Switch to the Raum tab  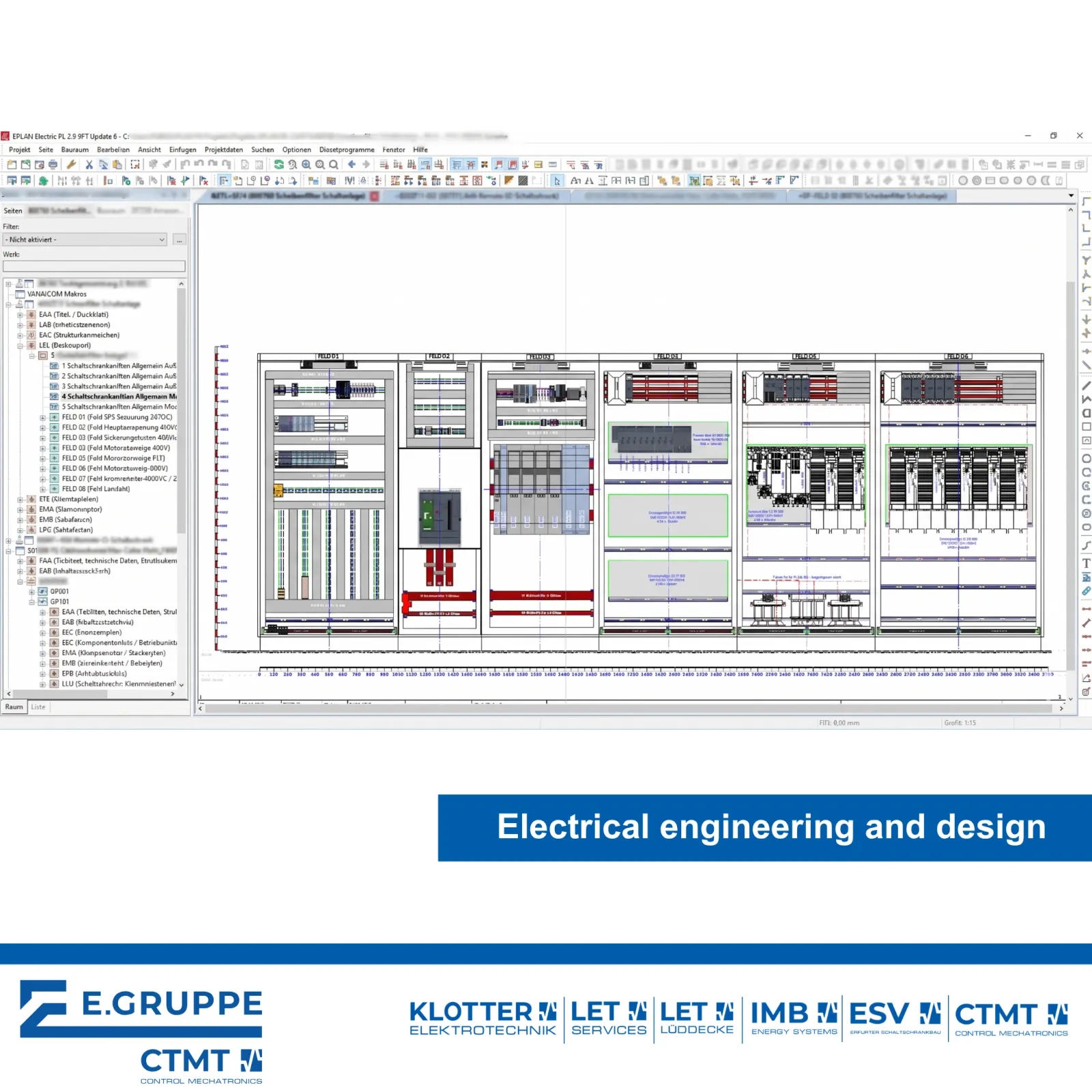click(14, 707)
